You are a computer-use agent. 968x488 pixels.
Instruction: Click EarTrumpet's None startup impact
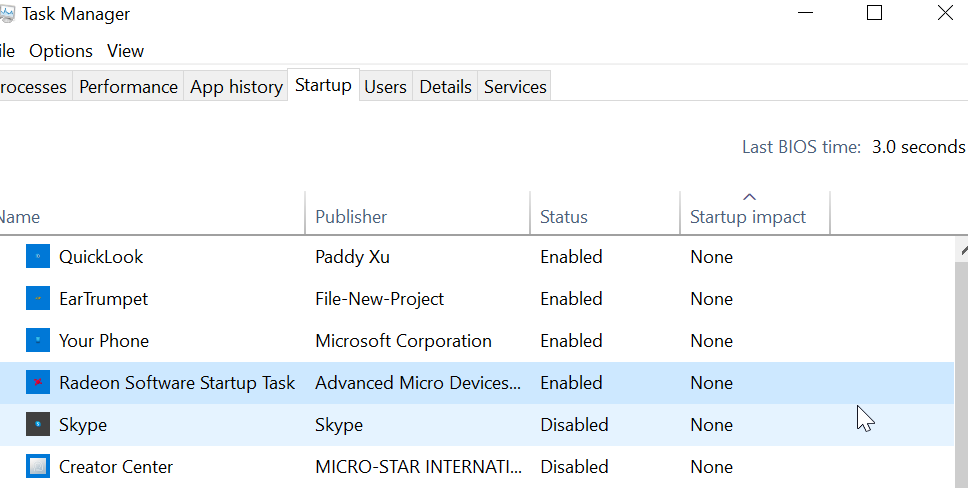click(711, 298)
